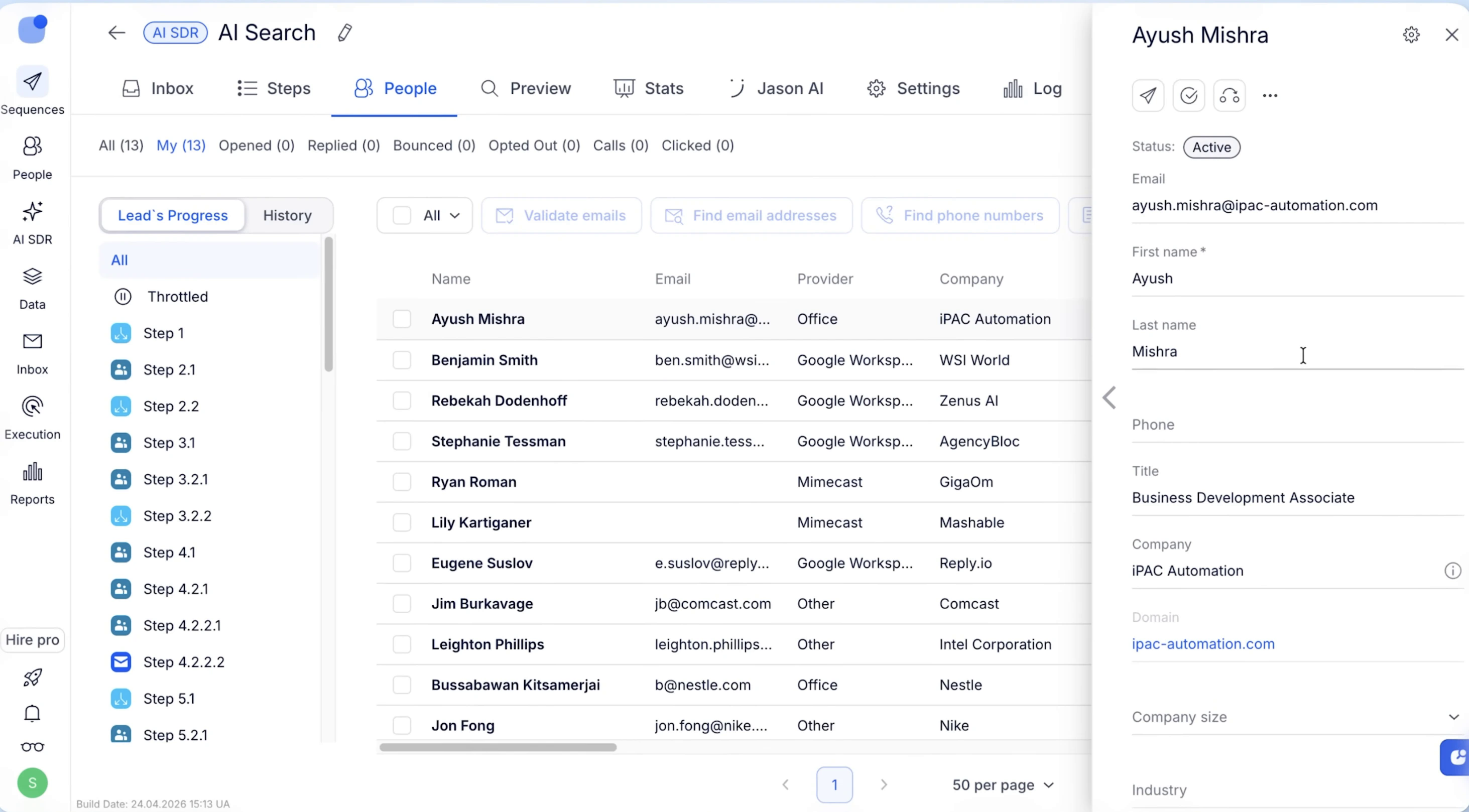Screen dimensions: 1469x812
Task: Switch to the History tab
Action: tap(287, 215)
